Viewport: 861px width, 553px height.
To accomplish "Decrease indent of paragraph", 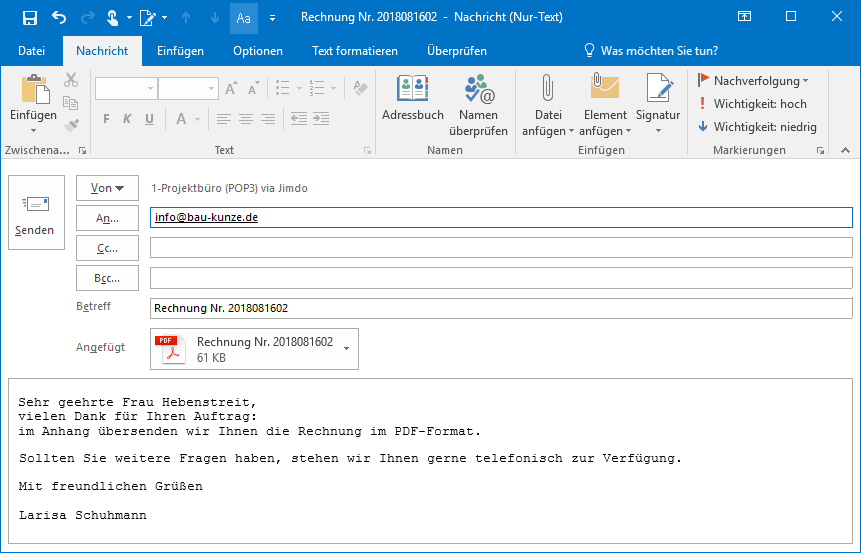I will (x=299, y=119).
